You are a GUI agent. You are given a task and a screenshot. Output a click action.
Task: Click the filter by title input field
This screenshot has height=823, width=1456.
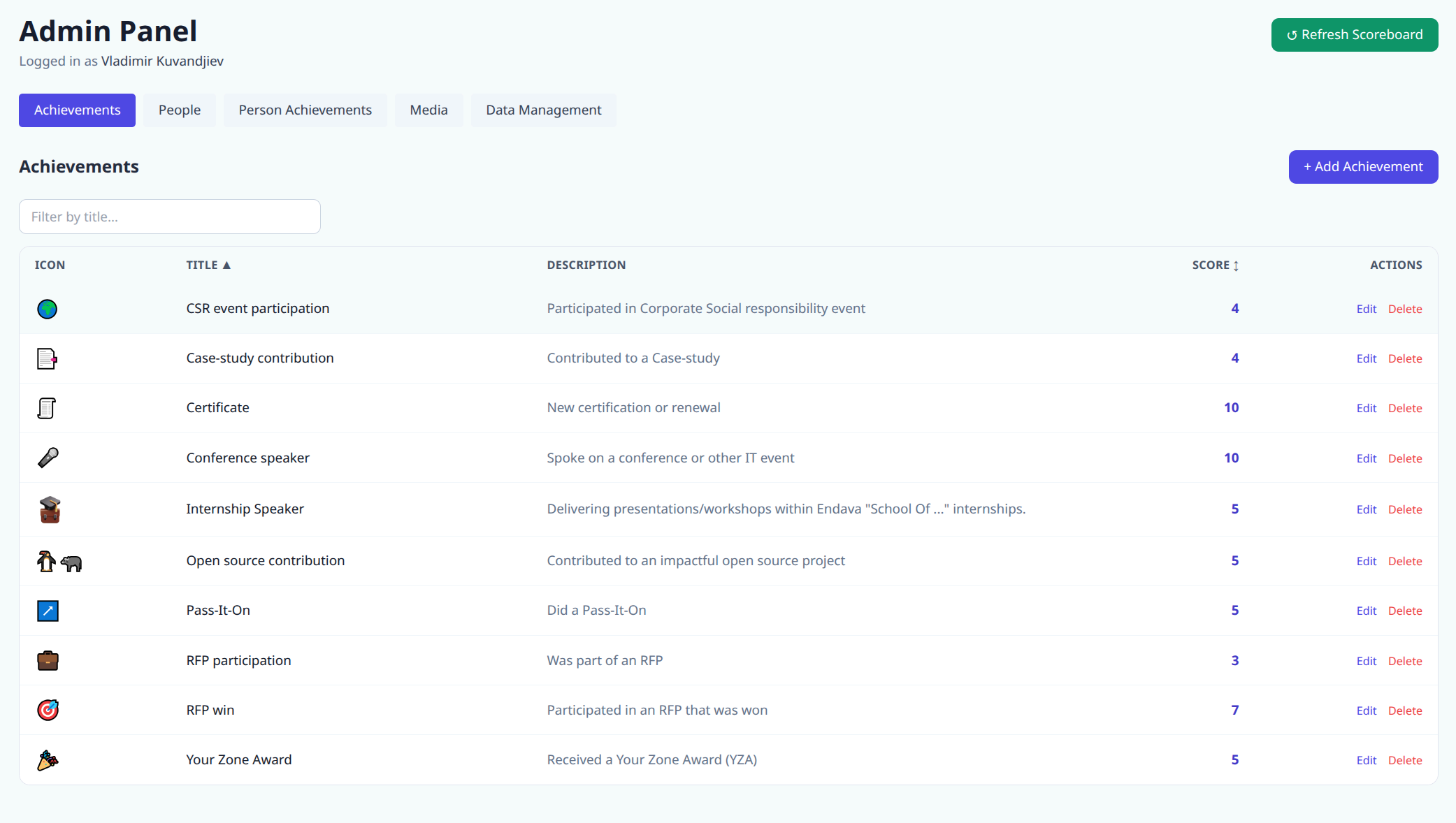click(x=169, y=217)
